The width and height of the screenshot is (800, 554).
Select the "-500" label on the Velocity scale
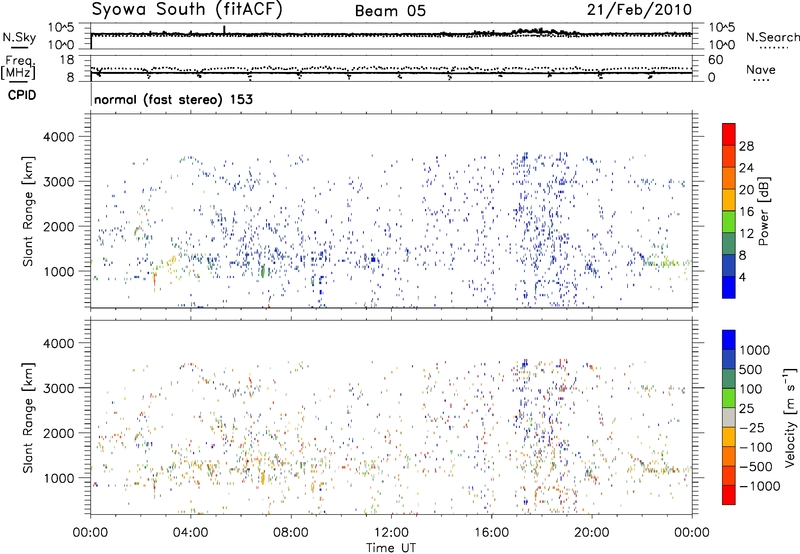(x=756, y=467)
